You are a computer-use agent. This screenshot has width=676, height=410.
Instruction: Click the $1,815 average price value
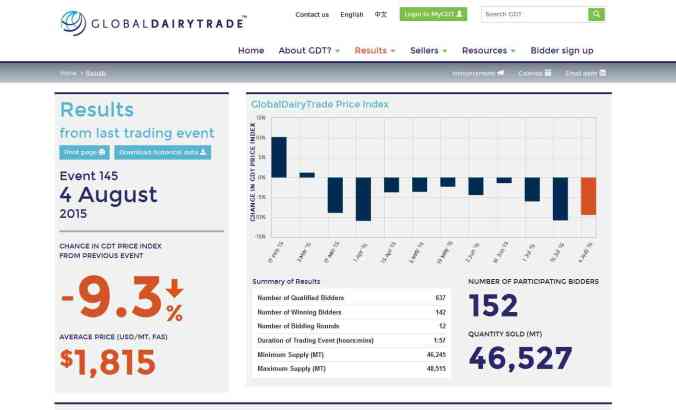click(x=107, y=363)
